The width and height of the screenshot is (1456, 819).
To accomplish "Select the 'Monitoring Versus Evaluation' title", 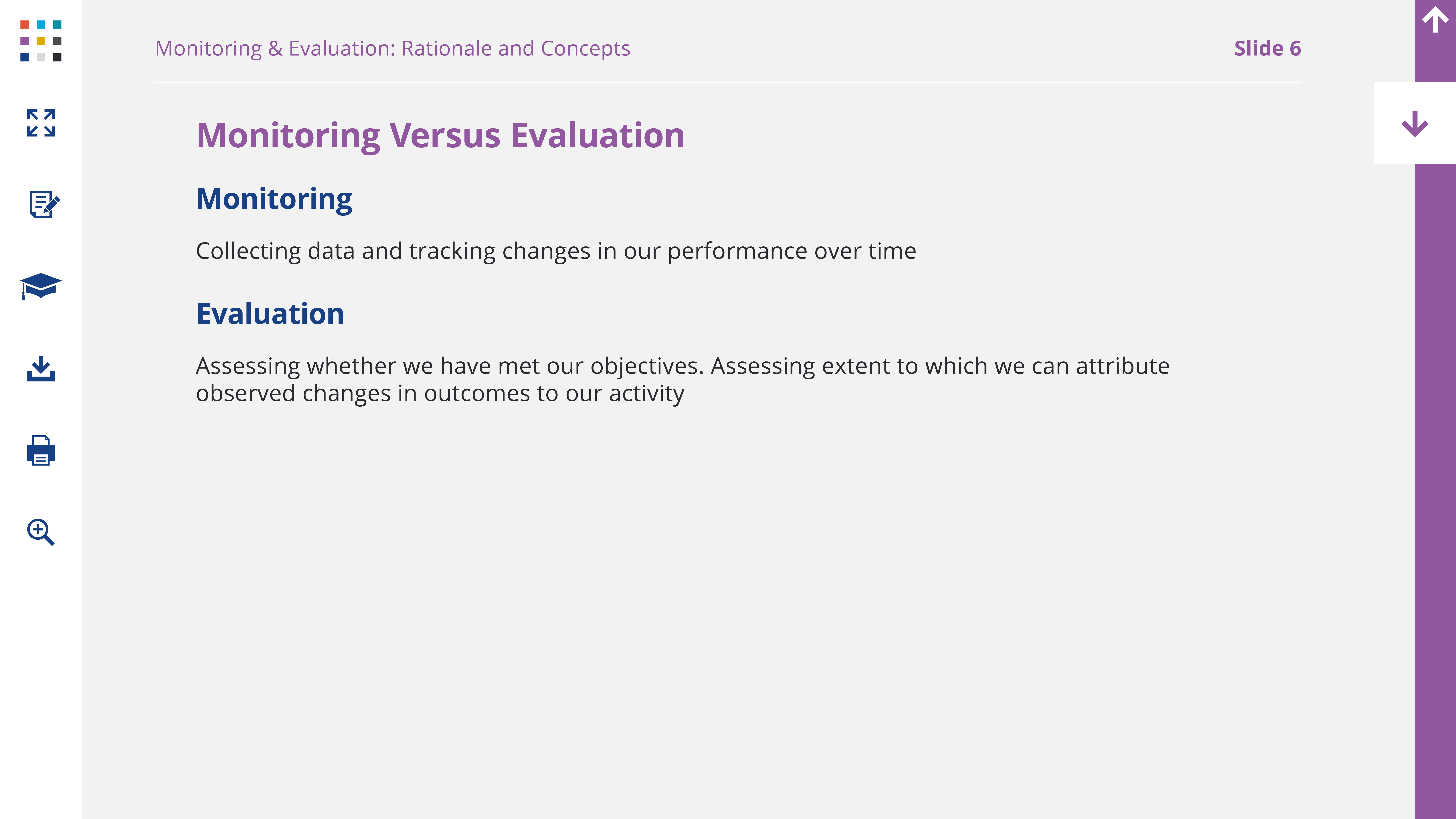I will 440,136.
